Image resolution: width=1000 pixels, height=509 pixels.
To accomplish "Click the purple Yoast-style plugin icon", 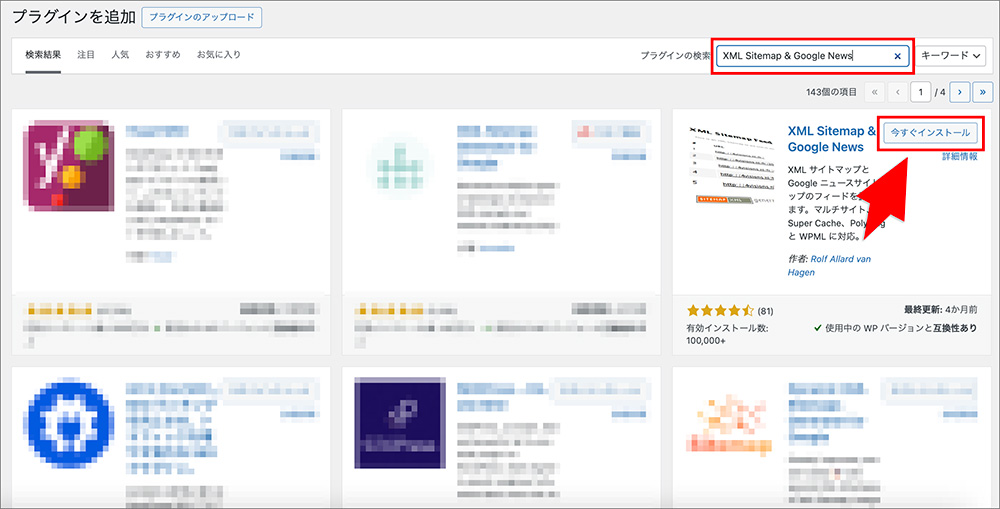I will click(x=69, y=166).
